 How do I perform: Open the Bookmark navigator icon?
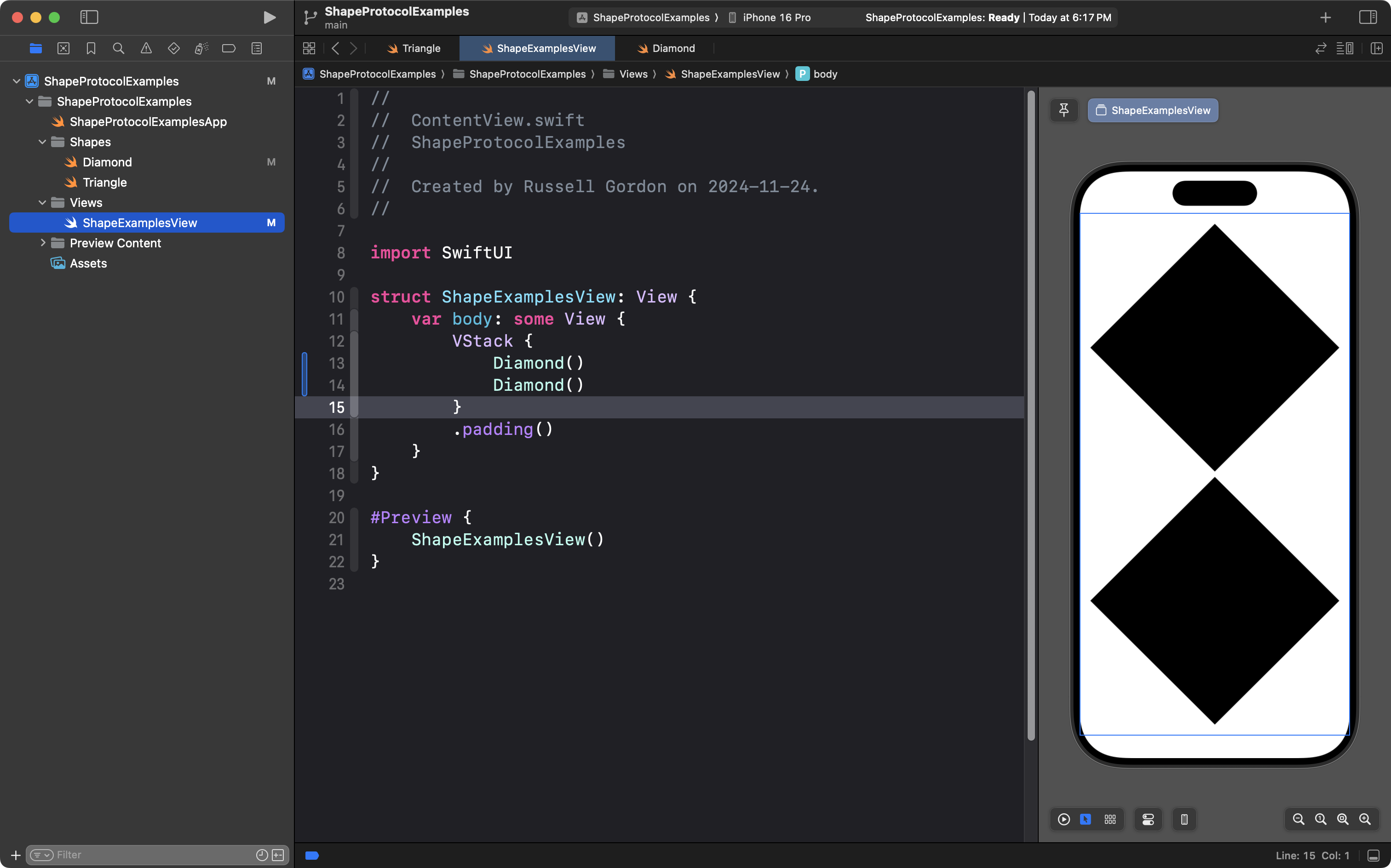point(91,49)
